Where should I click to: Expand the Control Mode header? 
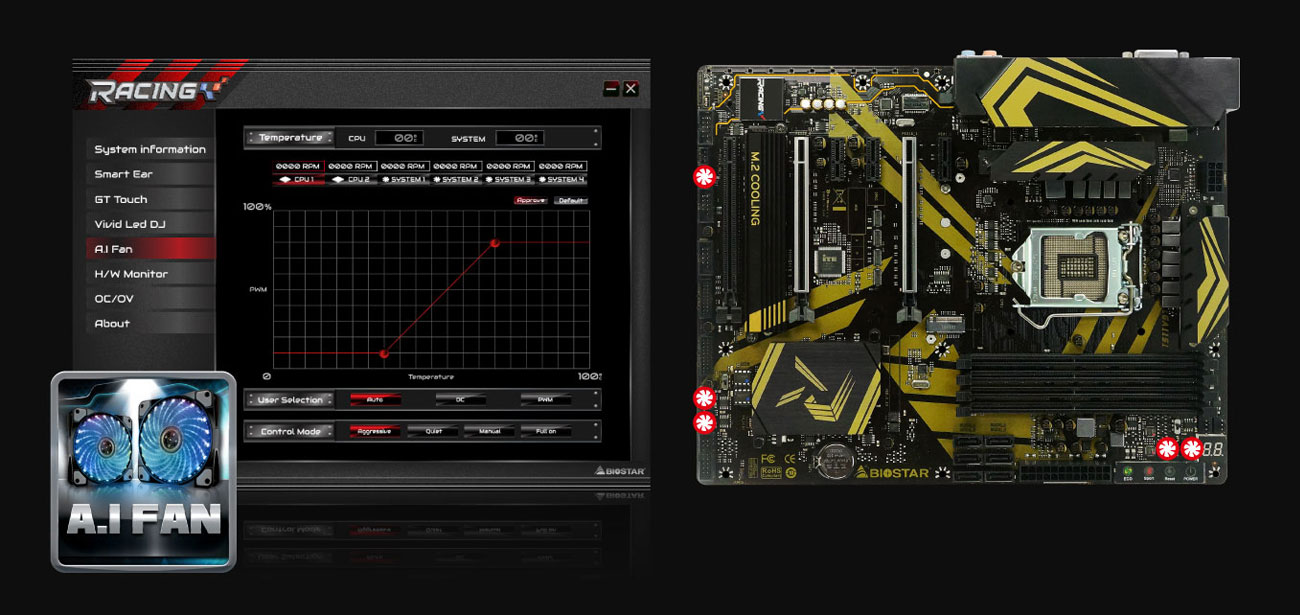(x=290, y=430)
